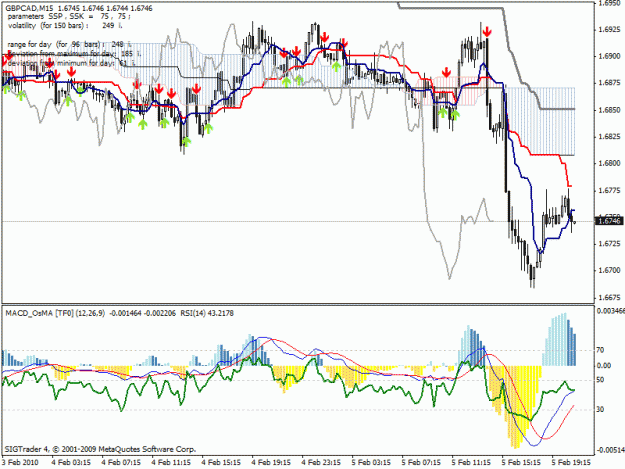The height and width of the screenshot is (469, 625).
Task: Click the MACD_OsMA [TF0] (12,26,9) indicator label
Action: click(55, 314)
